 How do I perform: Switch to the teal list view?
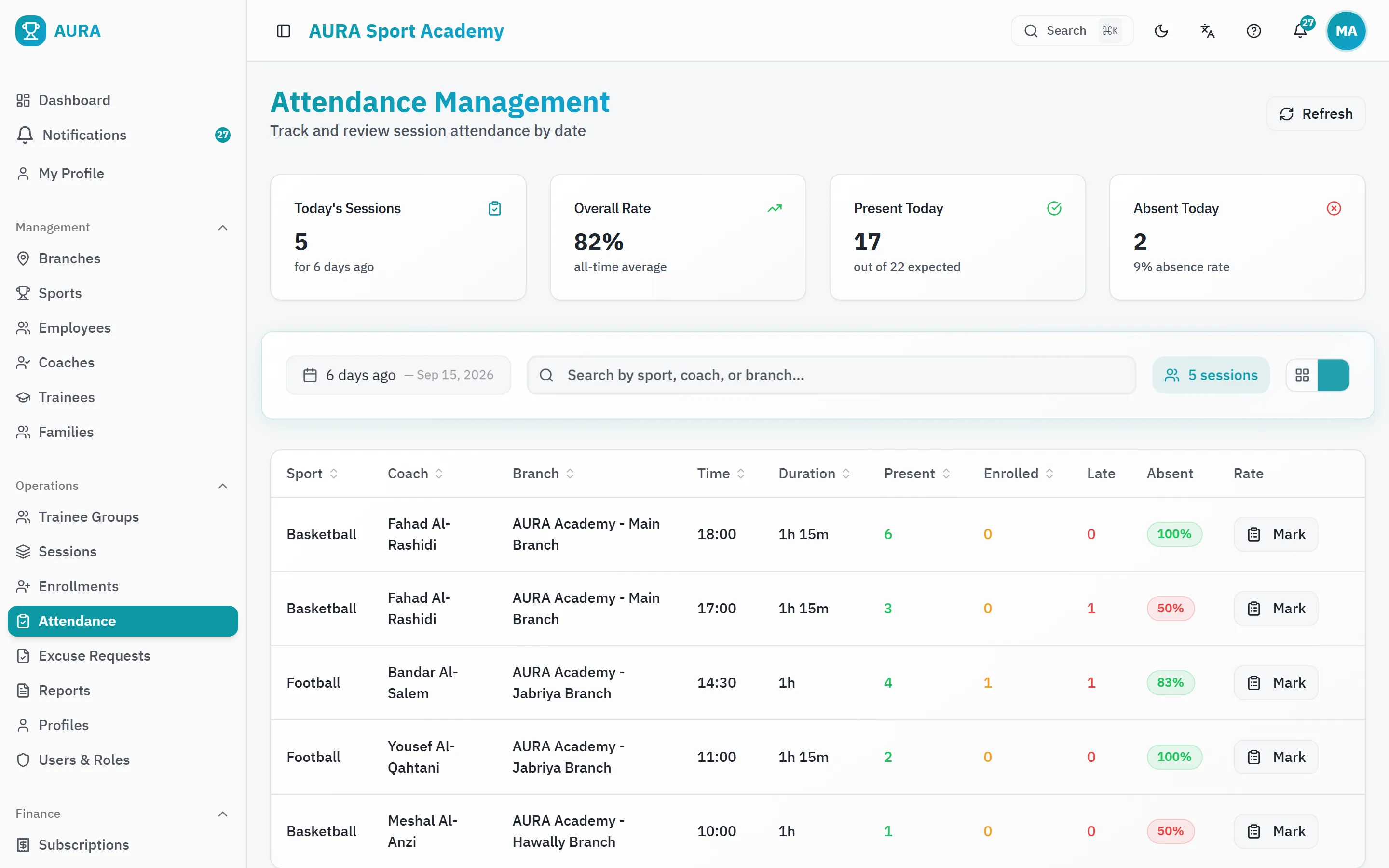(1334, 375)
